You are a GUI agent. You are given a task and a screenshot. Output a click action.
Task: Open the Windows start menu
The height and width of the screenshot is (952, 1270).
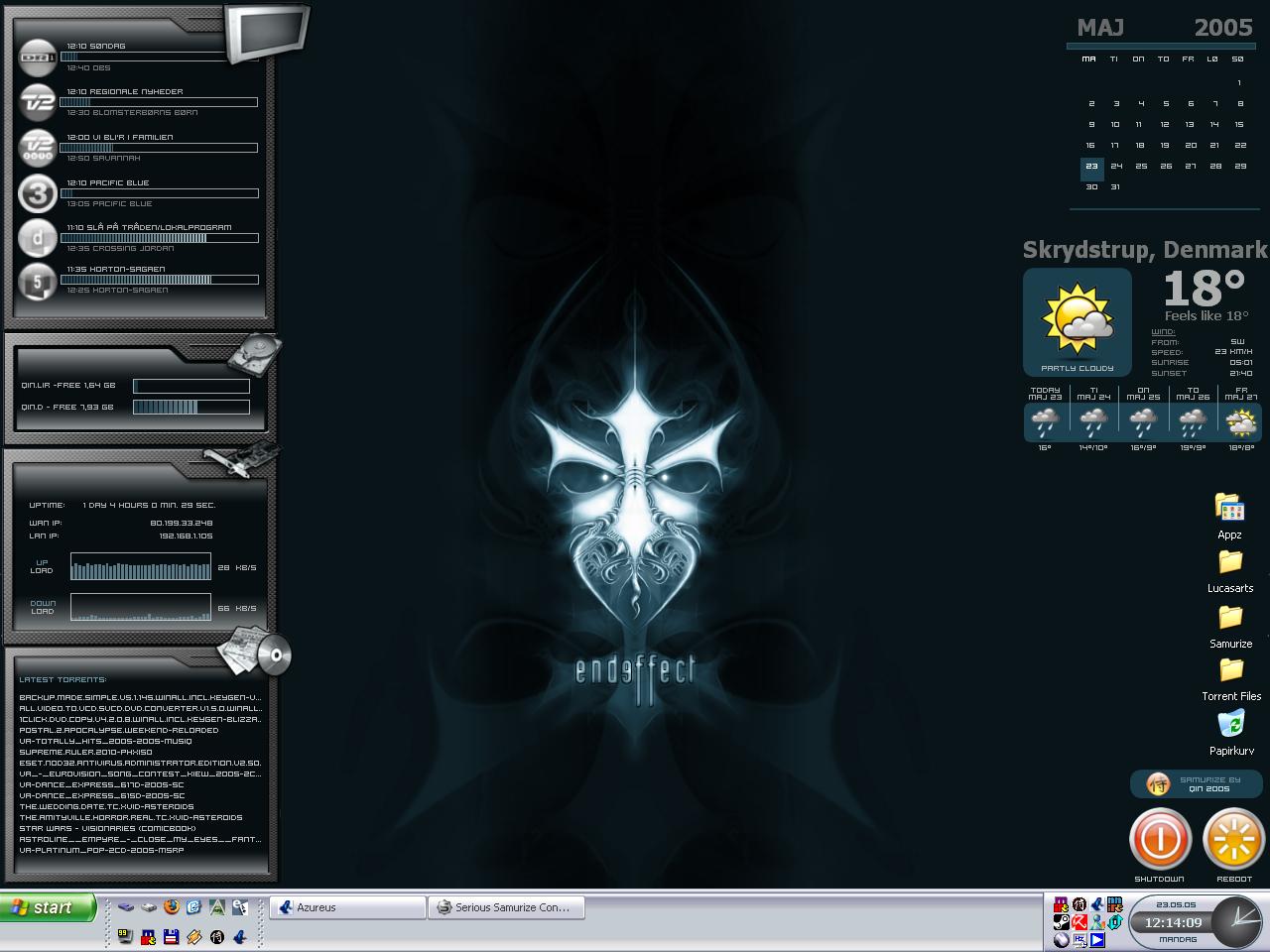click(x=49, y=907)
